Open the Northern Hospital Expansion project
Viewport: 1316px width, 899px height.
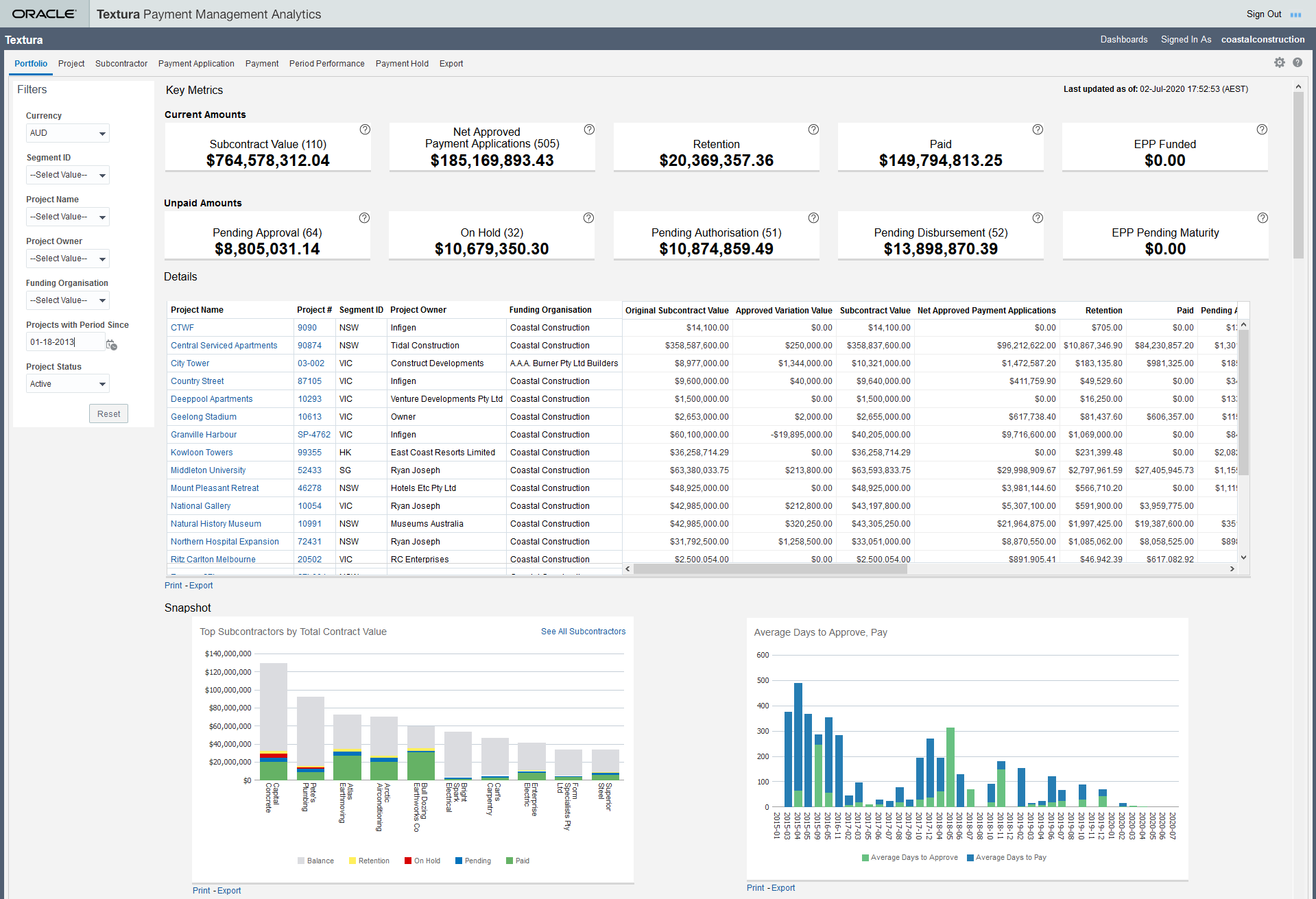pyautogui.click(x=225, y=542)
